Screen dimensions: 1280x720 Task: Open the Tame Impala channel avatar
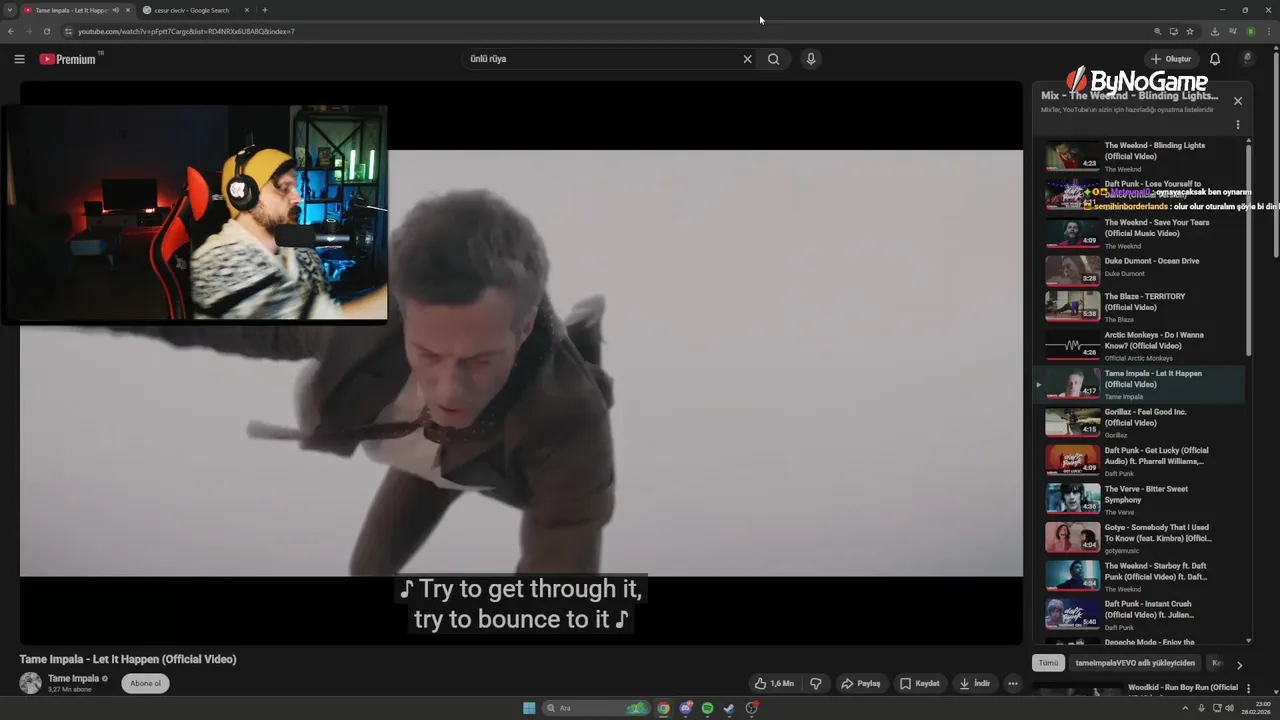pos(31,683)
